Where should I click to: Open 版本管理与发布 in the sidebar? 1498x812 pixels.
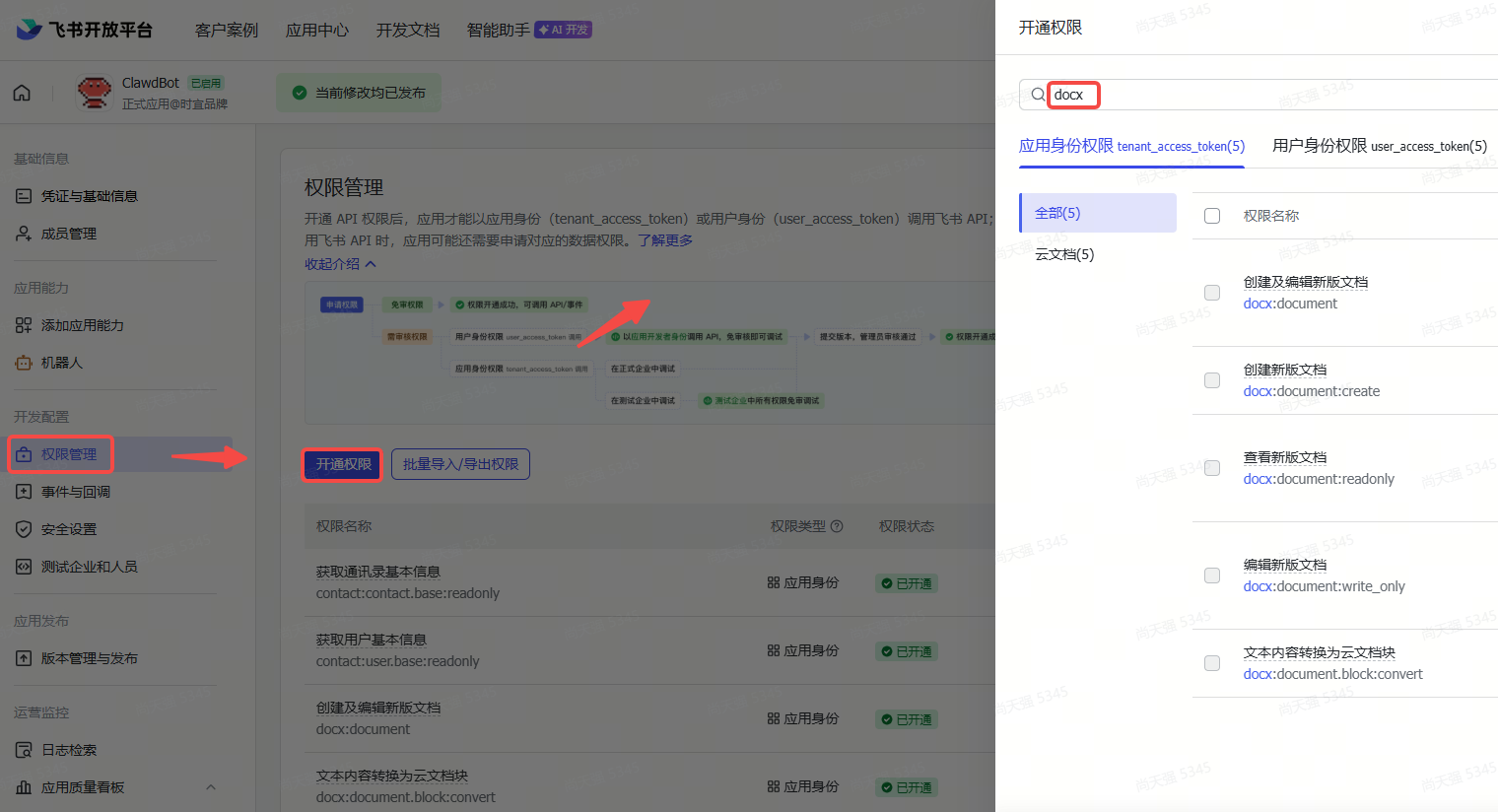coord(90,658)
